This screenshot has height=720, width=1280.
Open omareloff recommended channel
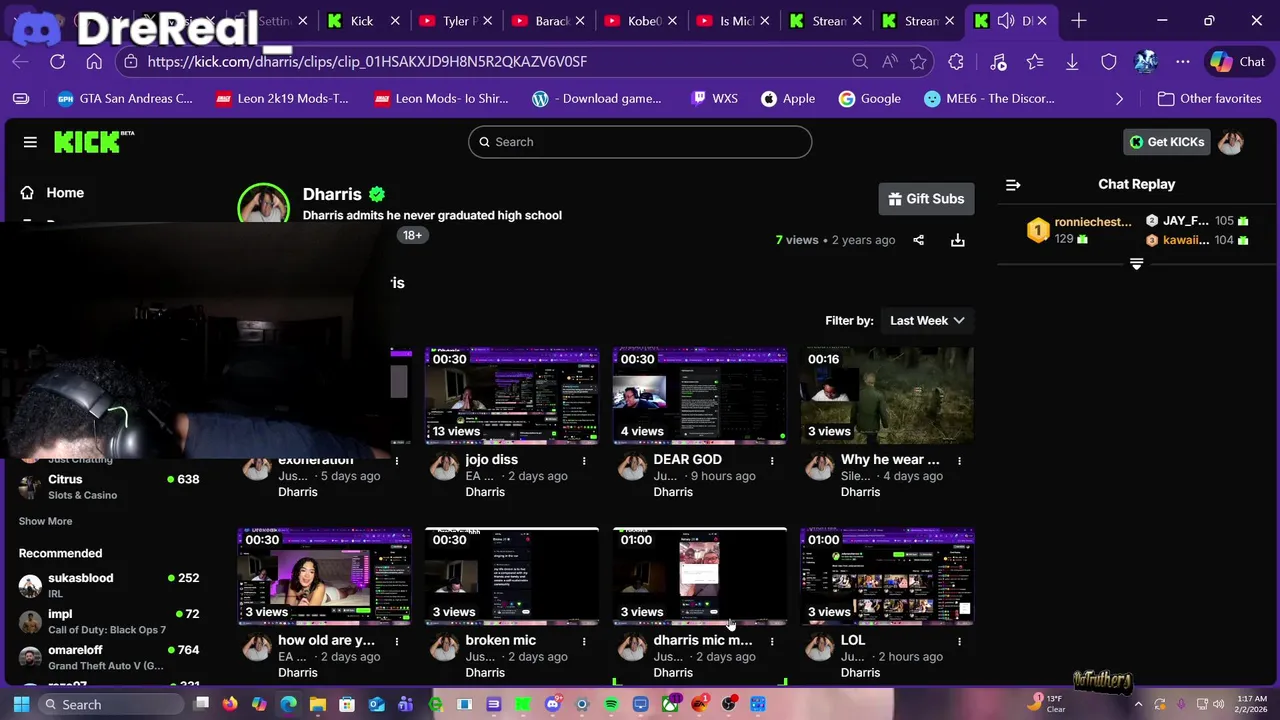pos(108,657)
